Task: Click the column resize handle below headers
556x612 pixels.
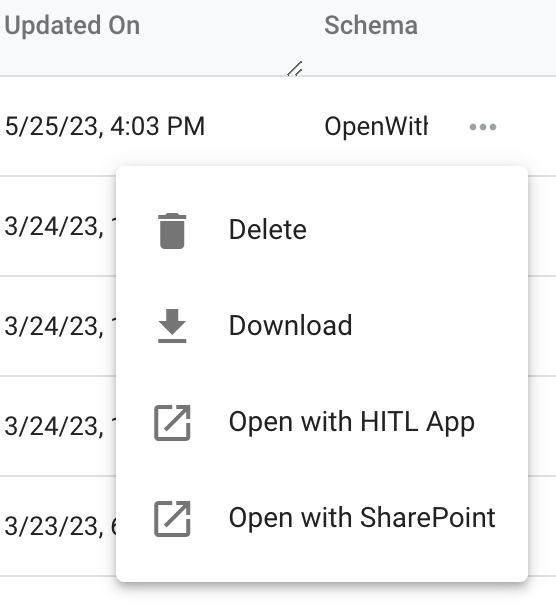Action: [295, 69]
